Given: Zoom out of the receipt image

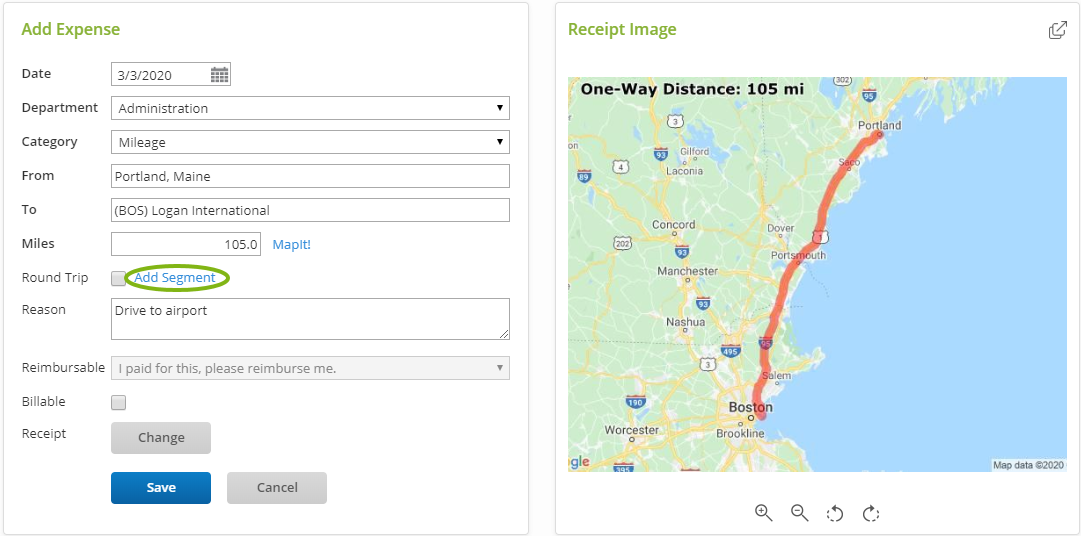Looking at the screenshot, I should (800, 513).
